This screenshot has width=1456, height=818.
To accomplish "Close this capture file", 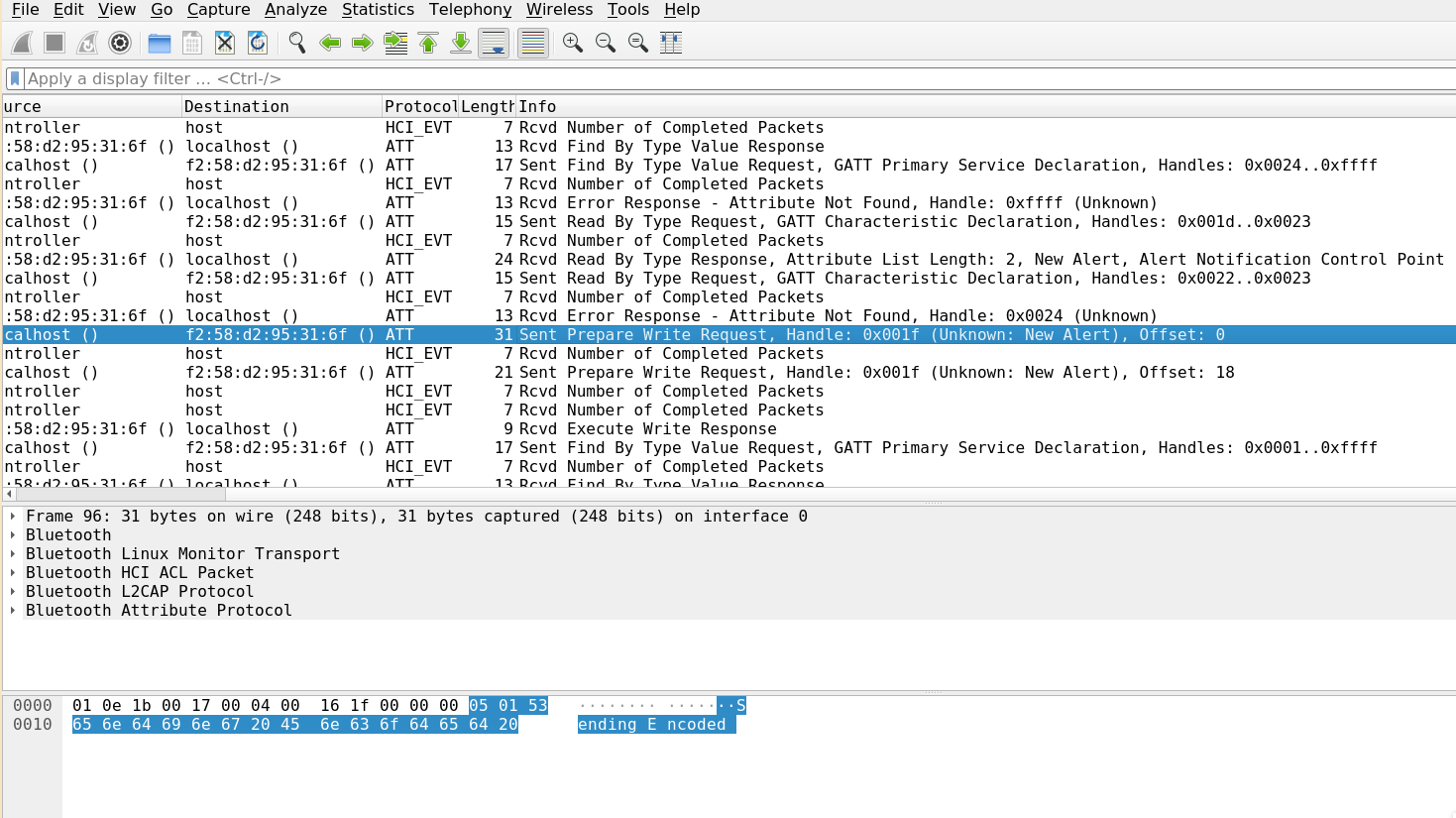I will point(224,43).
